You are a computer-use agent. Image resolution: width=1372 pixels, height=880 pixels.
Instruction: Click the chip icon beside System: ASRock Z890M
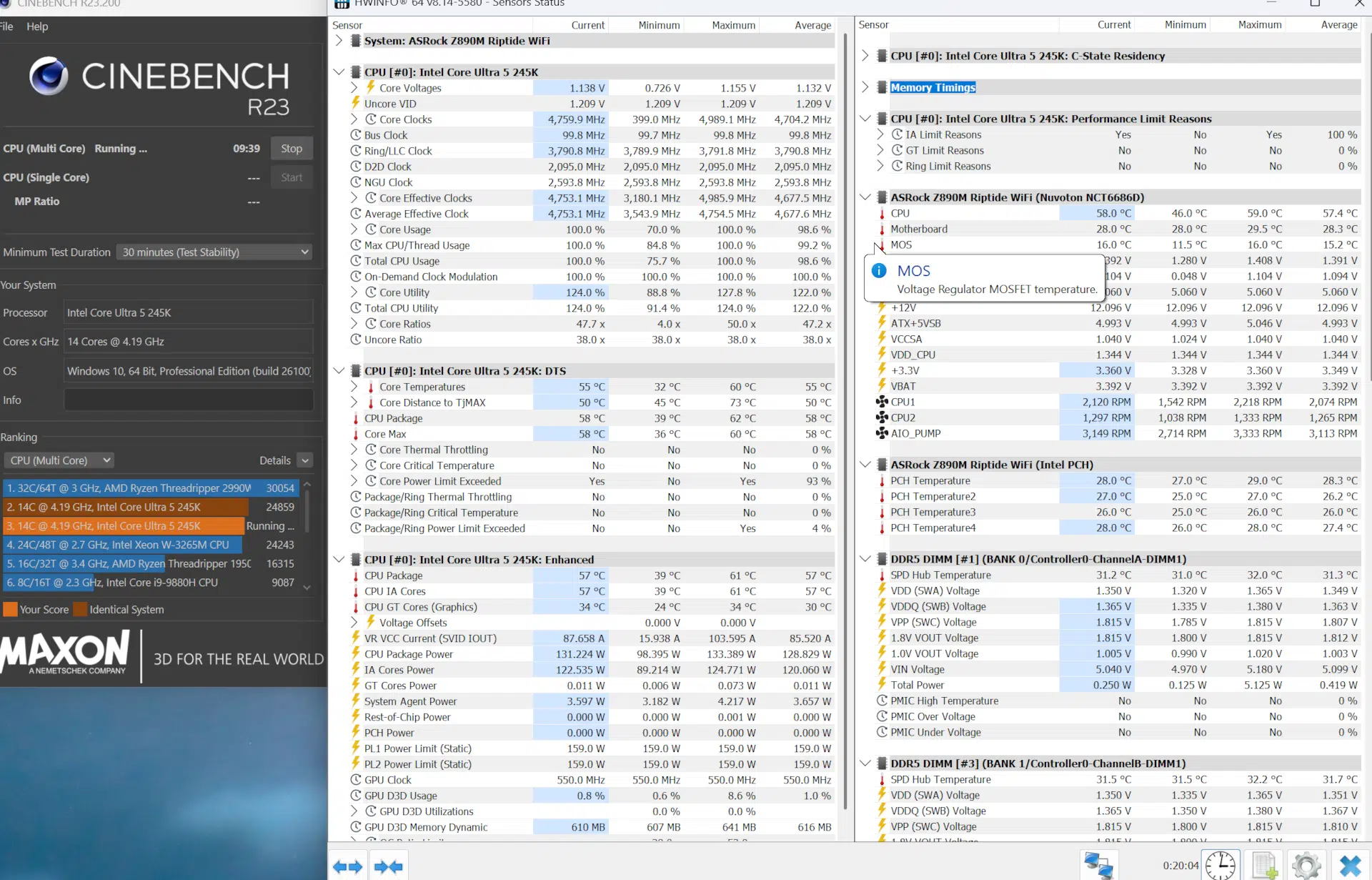(355, 41)
